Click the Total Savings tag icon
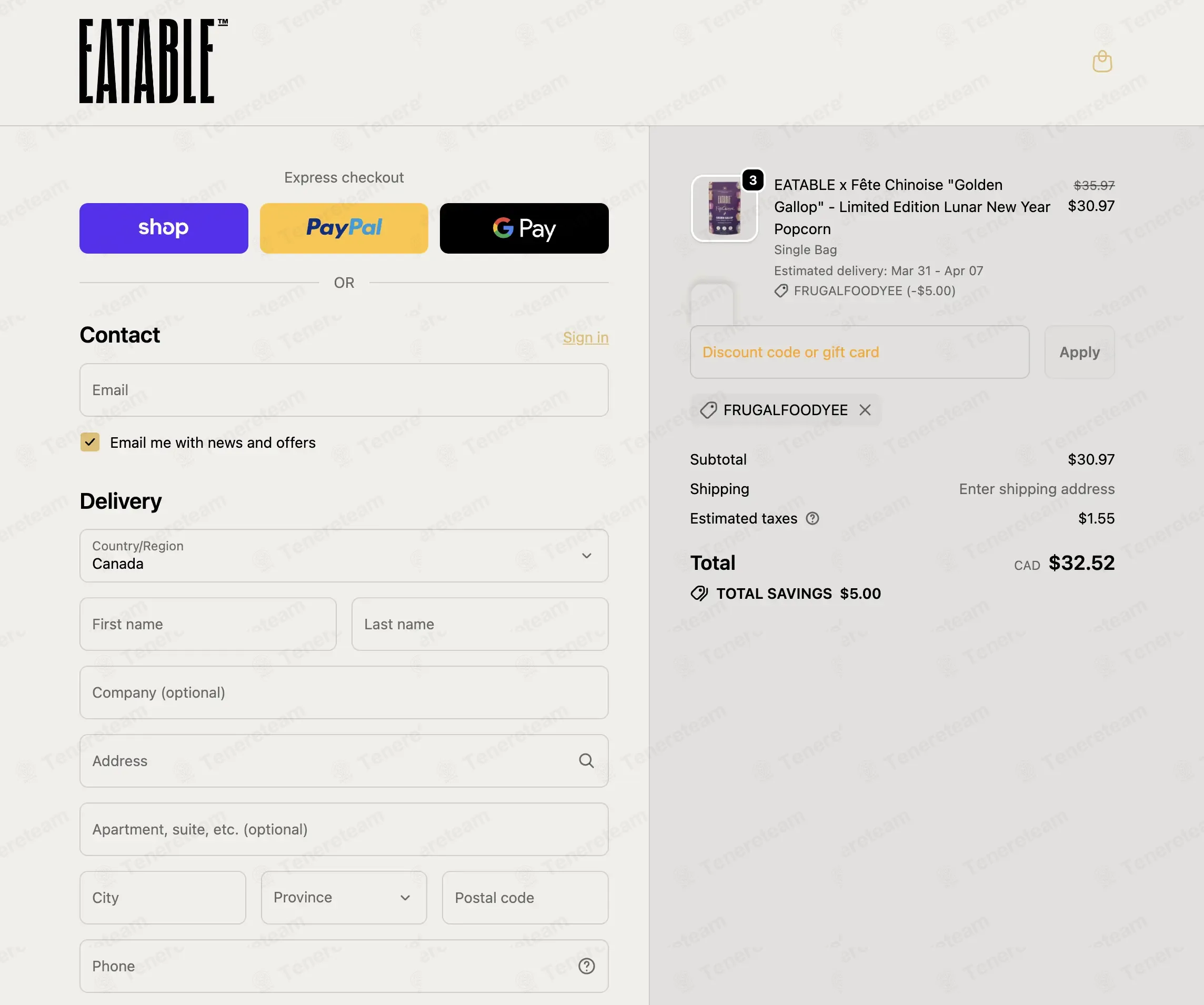This screenshot has width=1204, height=1005. point(699,594)
